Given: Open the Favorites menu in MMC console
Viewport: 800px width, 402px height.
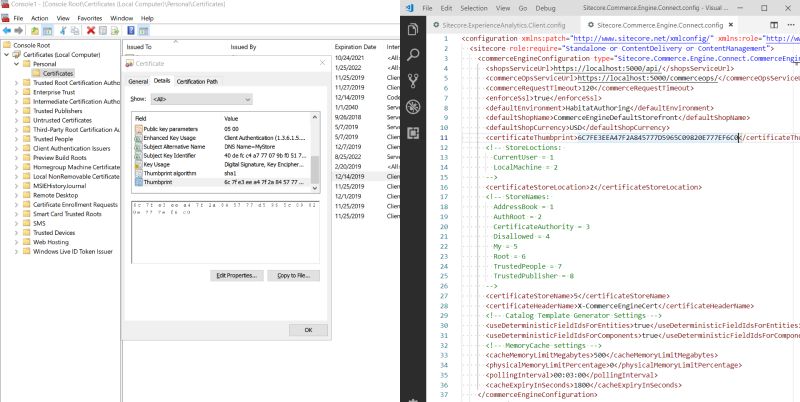Looking at the screenshot, I should pyautogui.click(x=90, y=18).
